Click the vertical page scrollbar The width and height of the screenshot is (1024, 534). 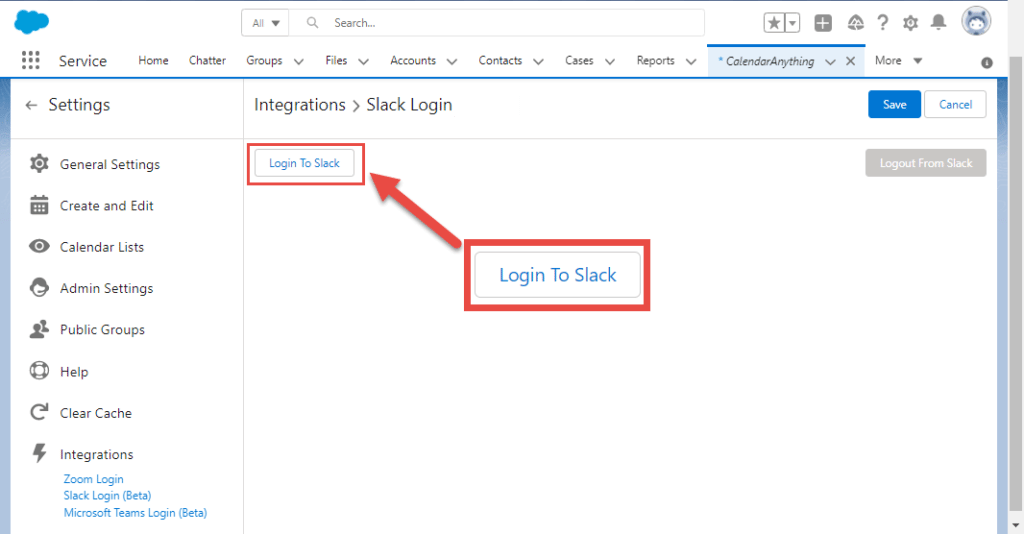(1016, 281)
